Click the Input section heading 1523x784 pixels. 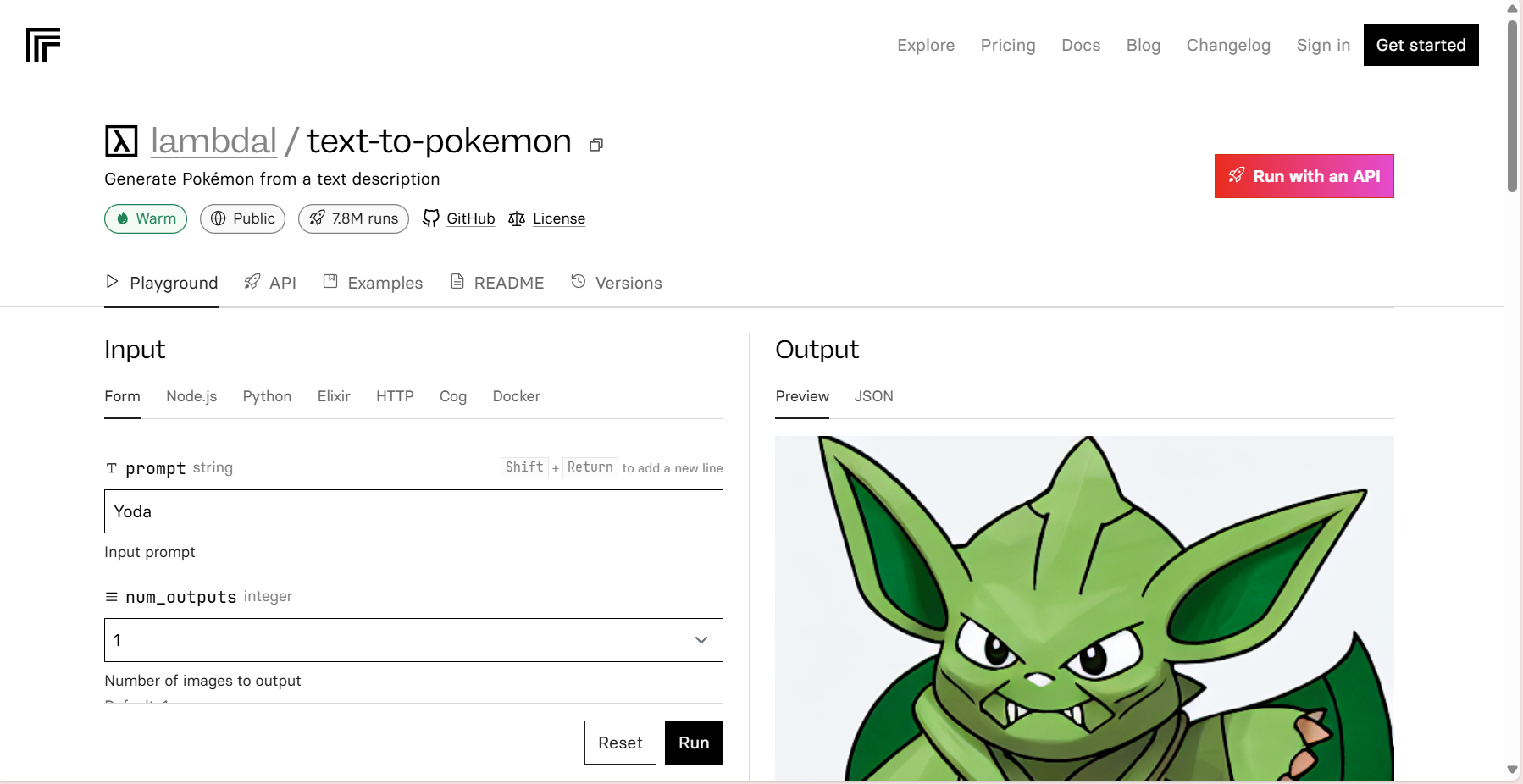click(x=135, y=350)
